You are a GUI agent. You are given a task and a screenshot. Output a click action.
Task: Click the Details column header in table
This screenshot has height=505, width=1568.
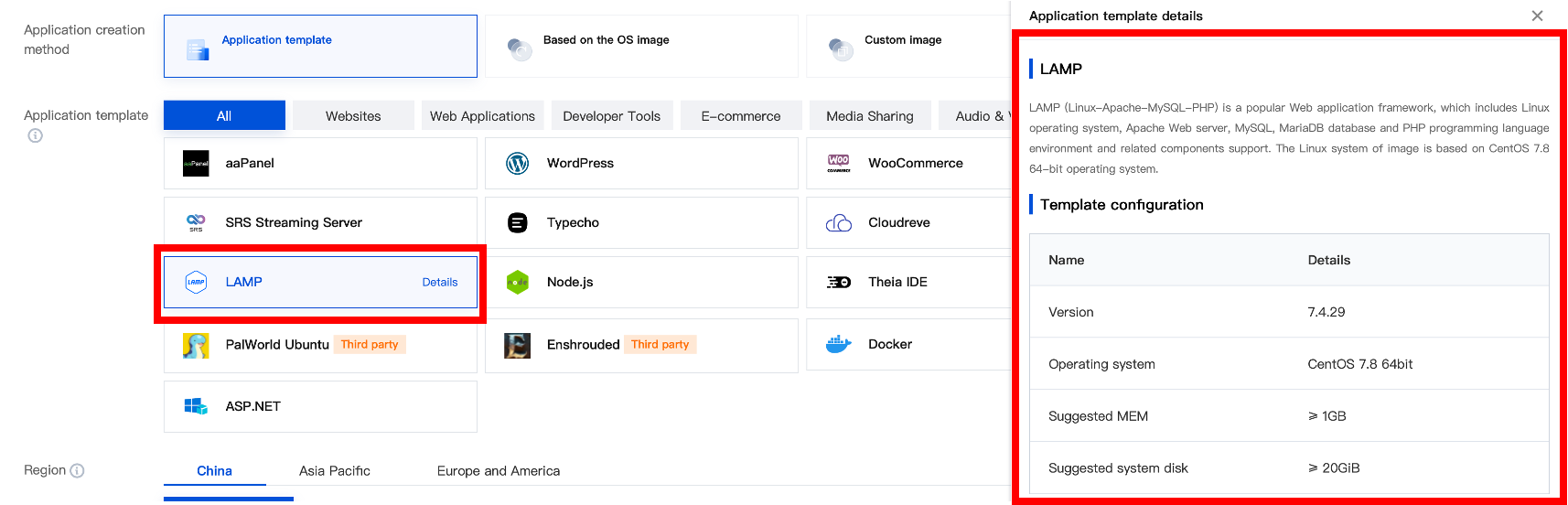pos(1329,260)
